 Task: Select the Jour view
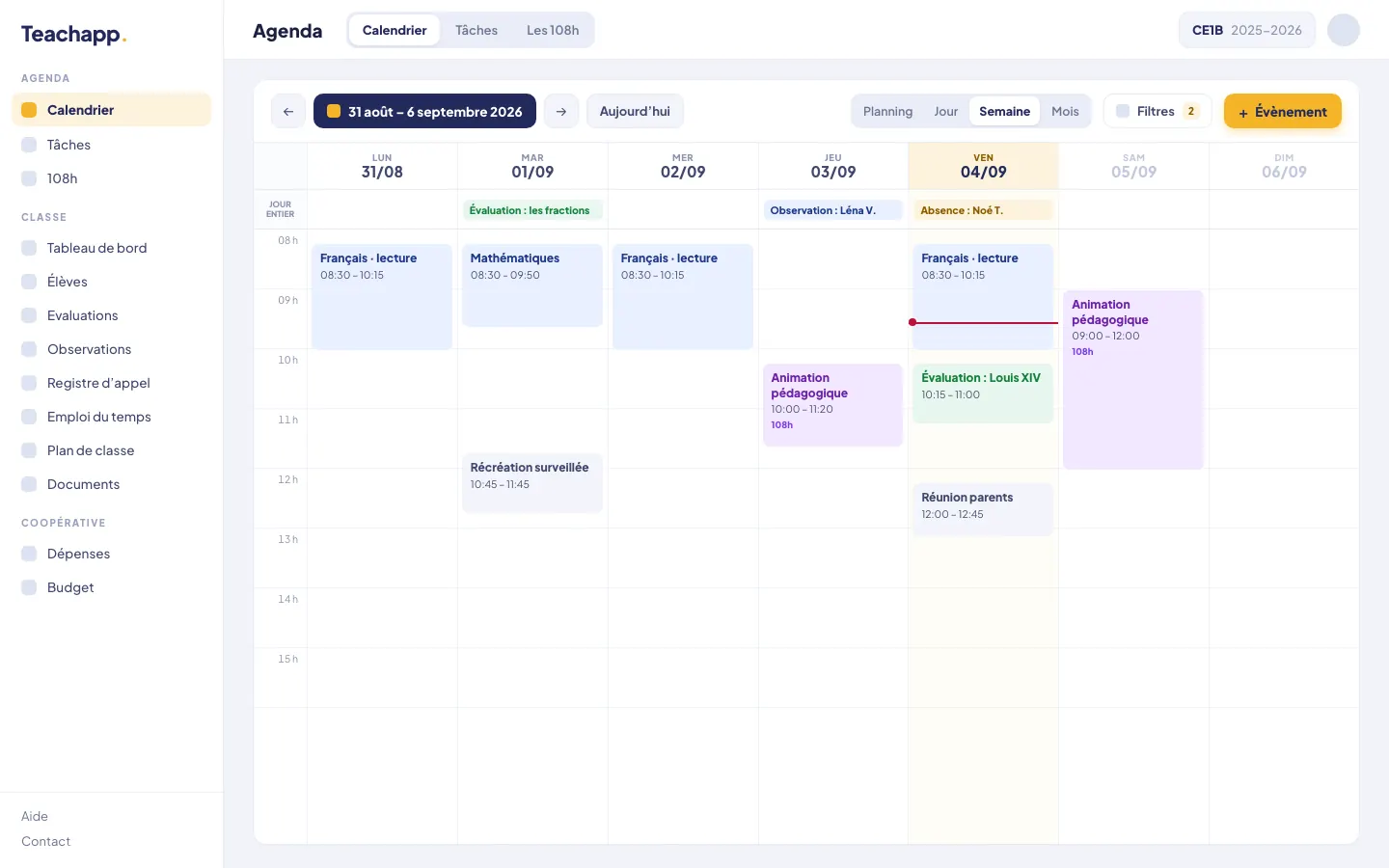945,111
